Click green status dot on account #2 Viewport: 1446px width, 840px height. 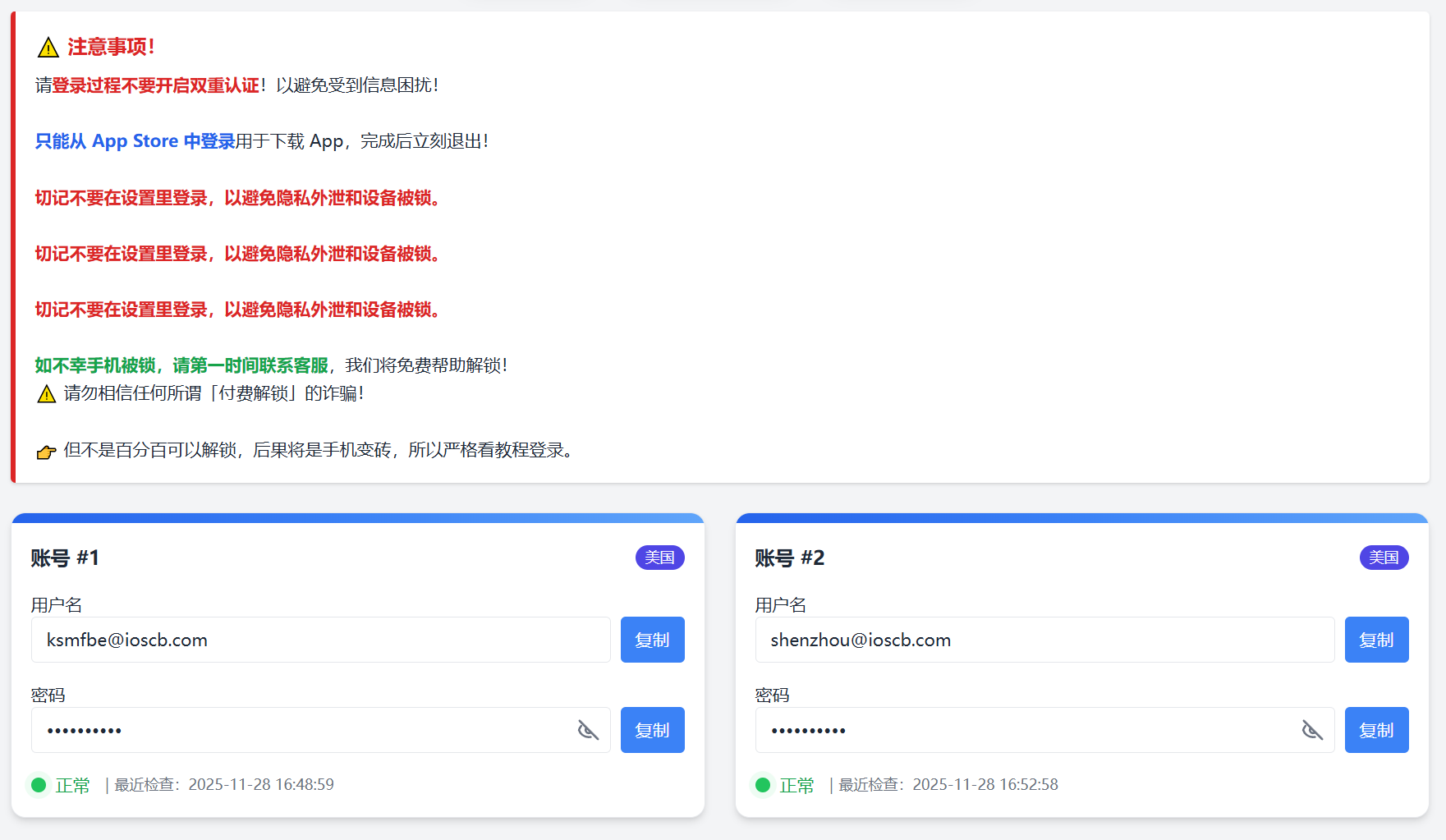(x=763, y=785)
